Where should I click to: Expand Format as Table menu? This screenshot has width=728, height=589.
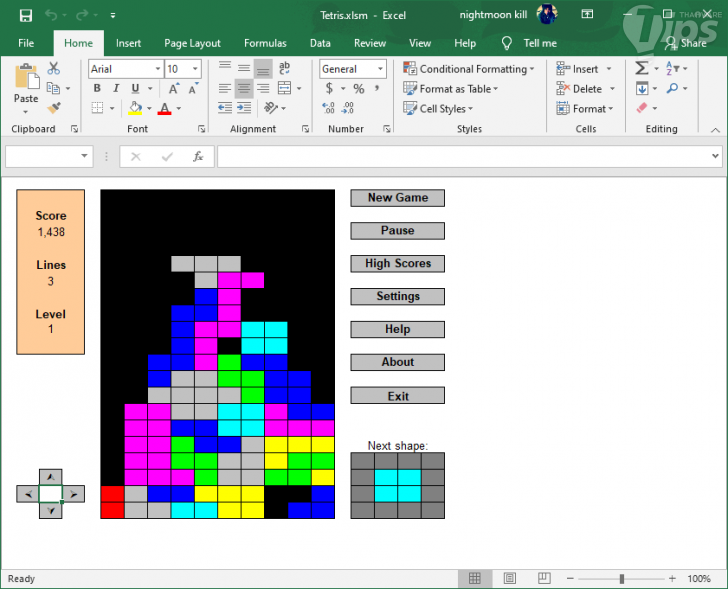coord(450,88)
